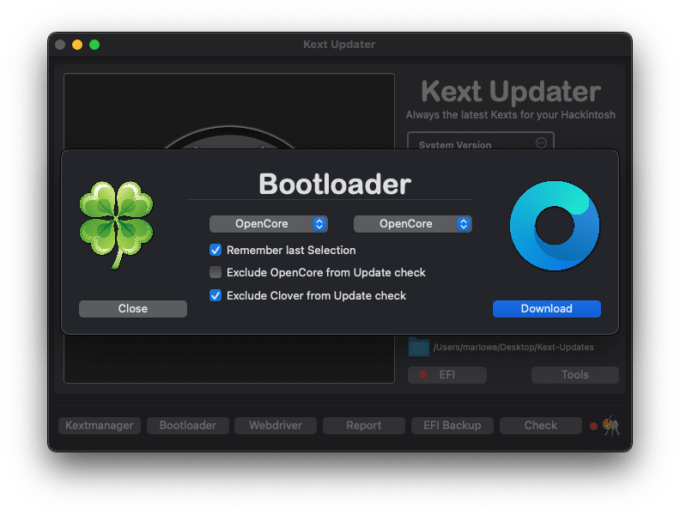Screen dimensions: 680x515
Task: Select the Webdriver button
Action: point(275,425)
